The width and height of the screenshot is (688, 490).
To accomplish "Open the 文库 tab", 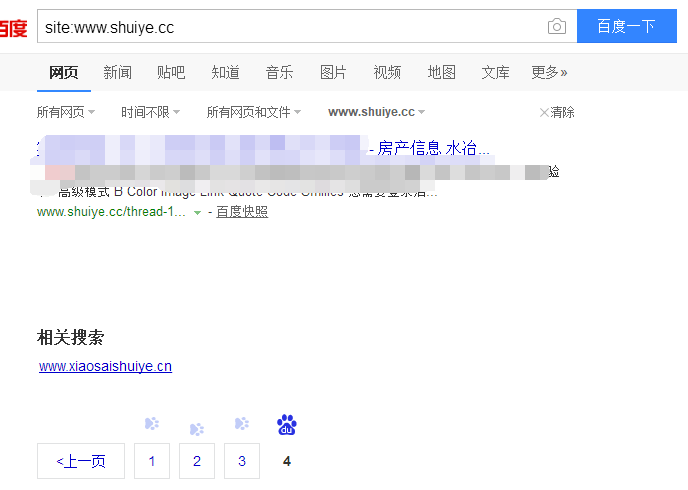I will (x=495, y=72).
